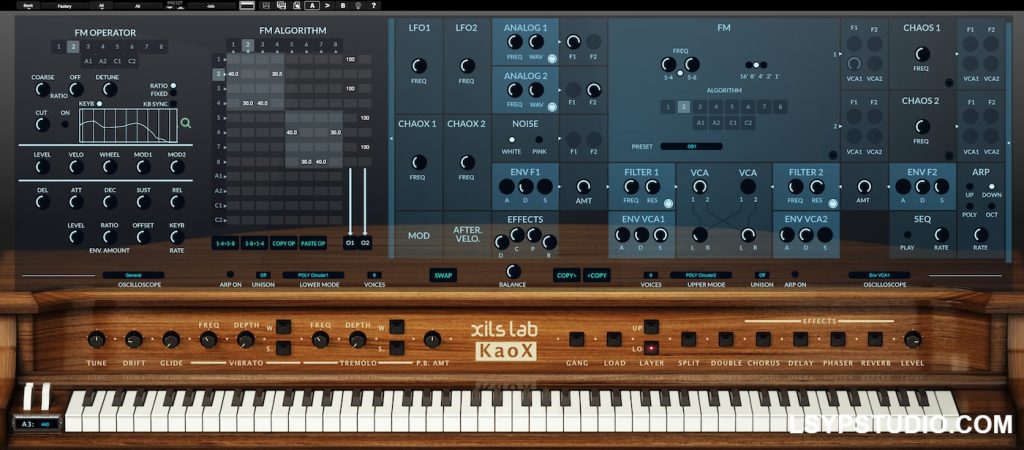Screen dimensions: 1024x450
Task: Open LOWER MODE Poly Circular1 dropdown
Action: click(313, 275)
